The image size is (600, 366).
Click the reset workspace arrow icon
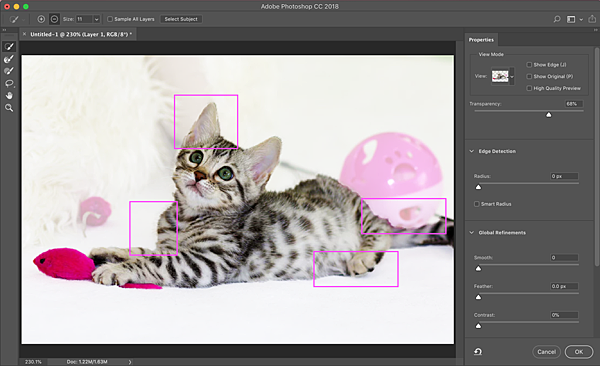tap(478, 351)
